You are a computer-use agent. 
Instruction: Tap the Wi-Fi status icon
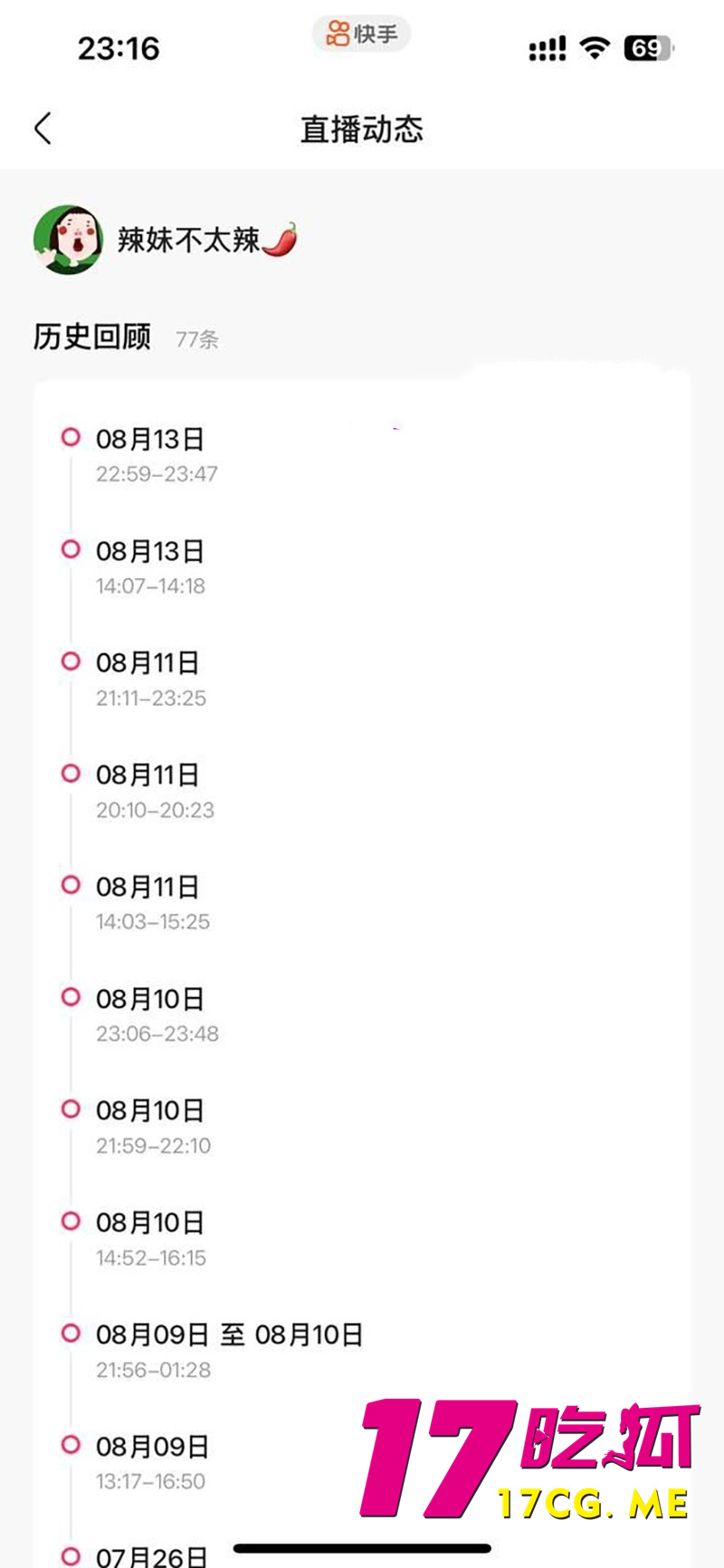pyautogui.click(x=595, y=47)
